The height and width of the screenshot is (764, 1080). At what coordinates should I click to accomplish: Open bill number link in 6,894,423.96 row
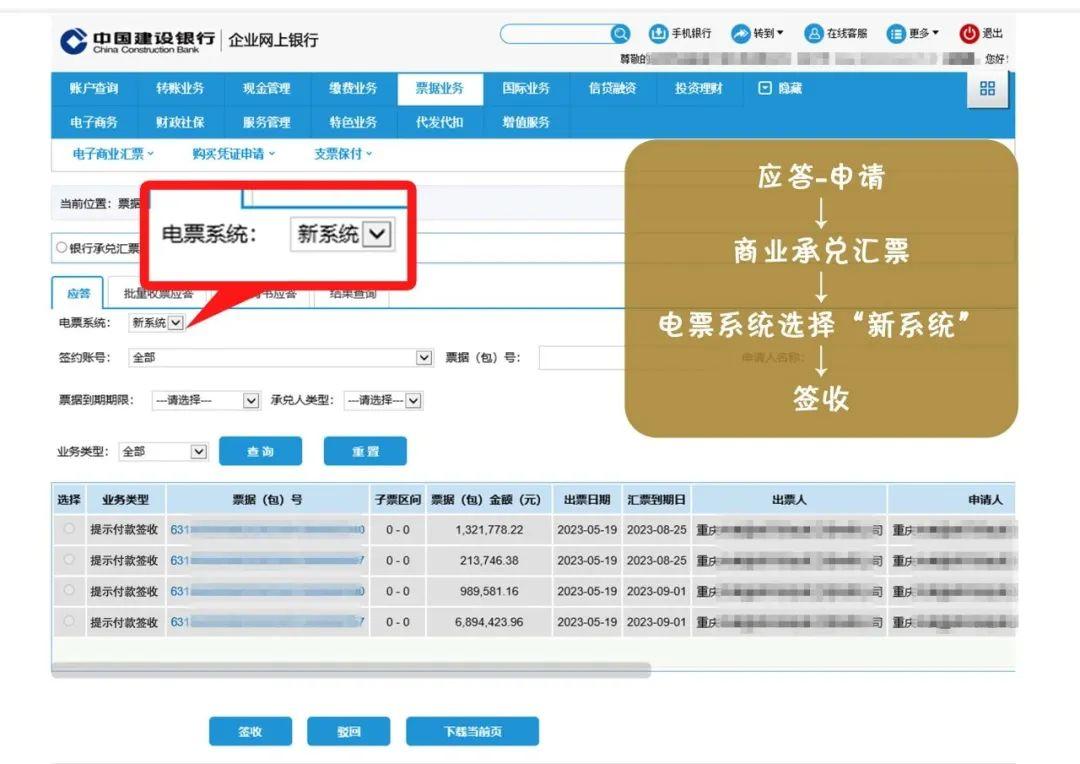coord(268,622)
